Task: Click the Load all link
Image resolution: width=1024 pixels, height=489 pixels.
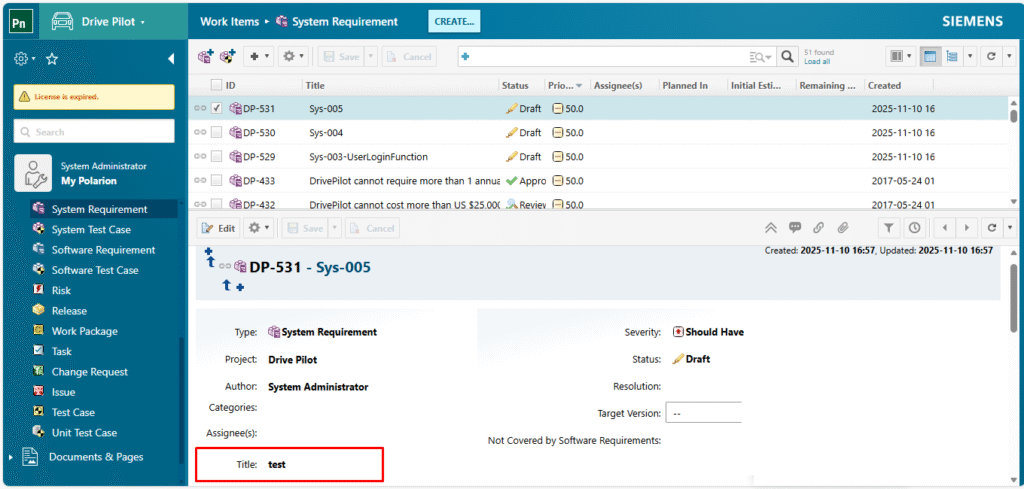Action: tap(816, 62)
